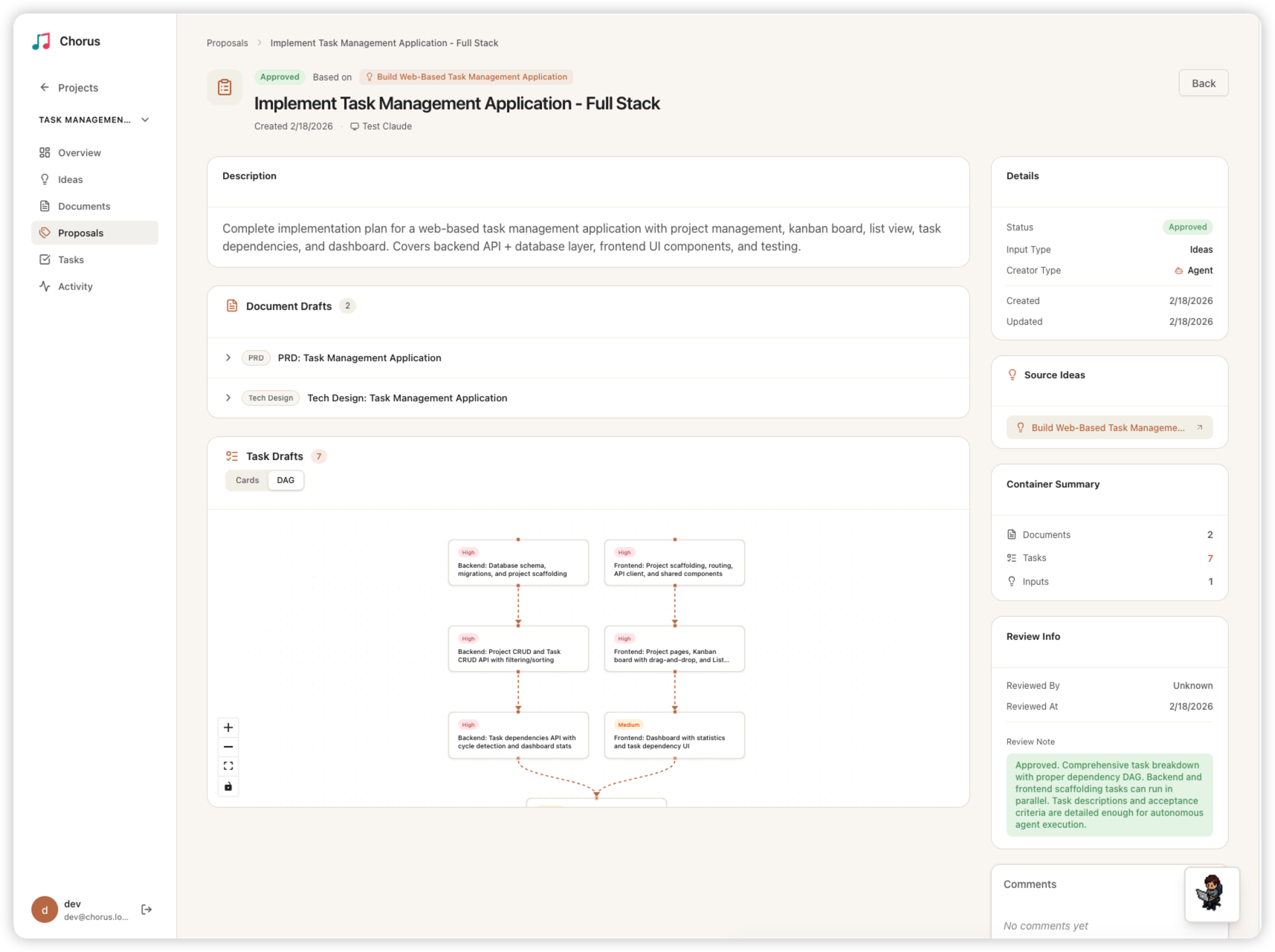Switch the Task Drafts view to Cards
Screen dimensions: 1275x952
(x=246, y=480)
